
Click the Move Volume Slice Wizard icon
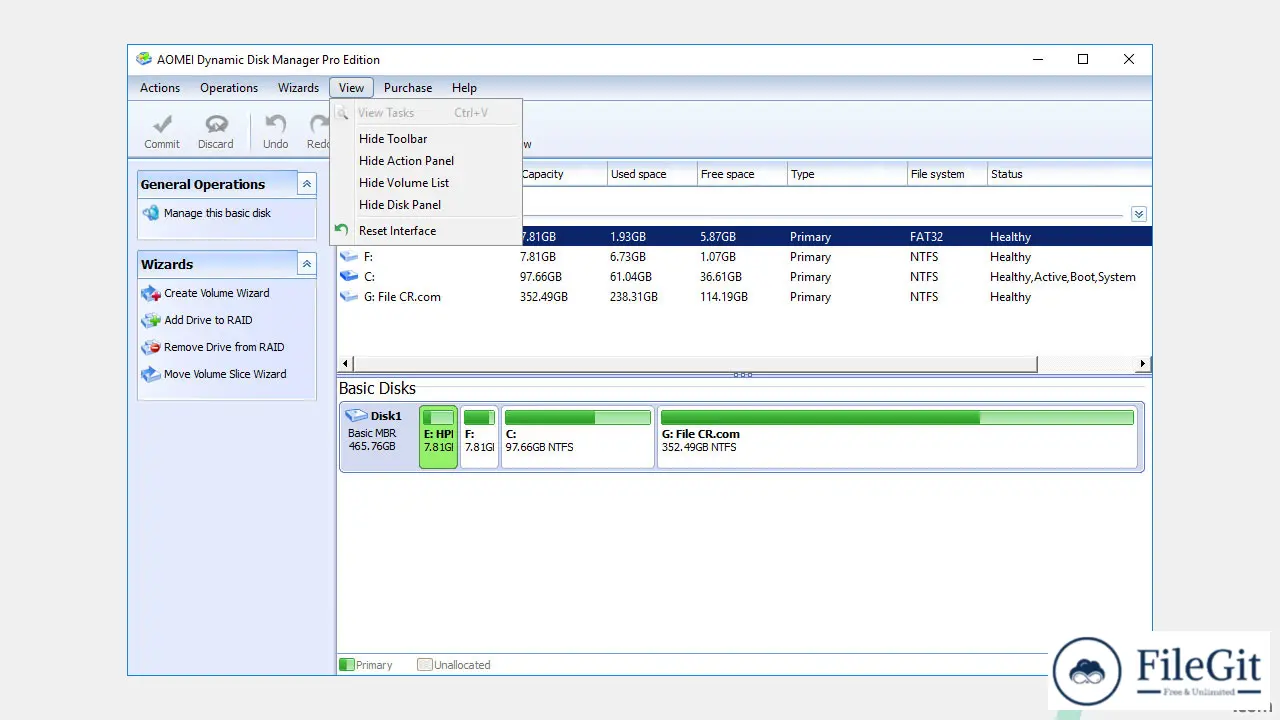[151, 374]
